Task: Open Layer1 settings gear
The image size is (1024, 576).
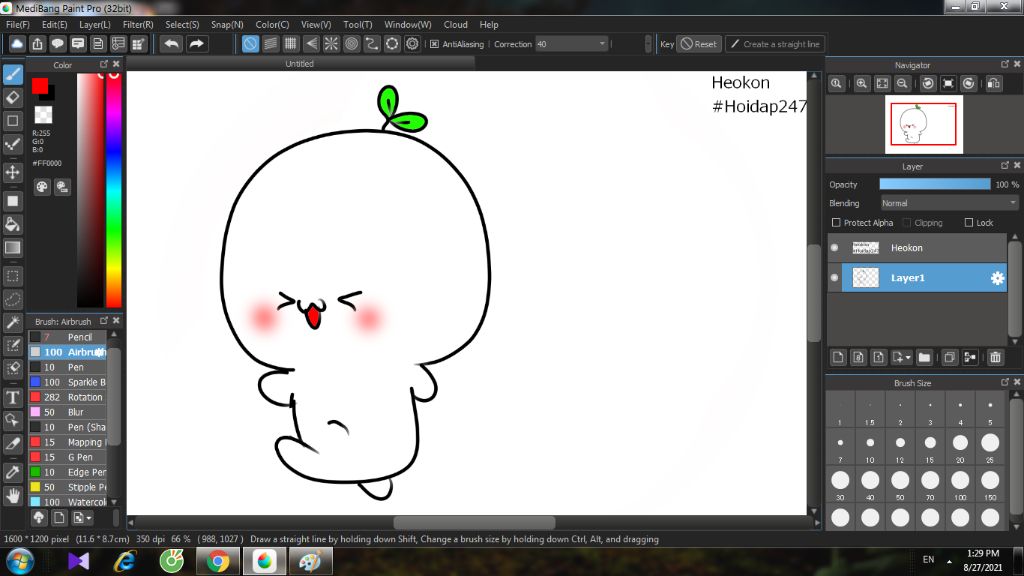Action: point(997,278)
